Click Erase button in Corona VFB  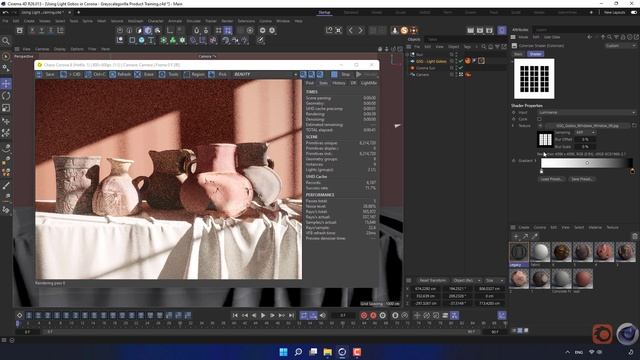[x=144, y=74]
